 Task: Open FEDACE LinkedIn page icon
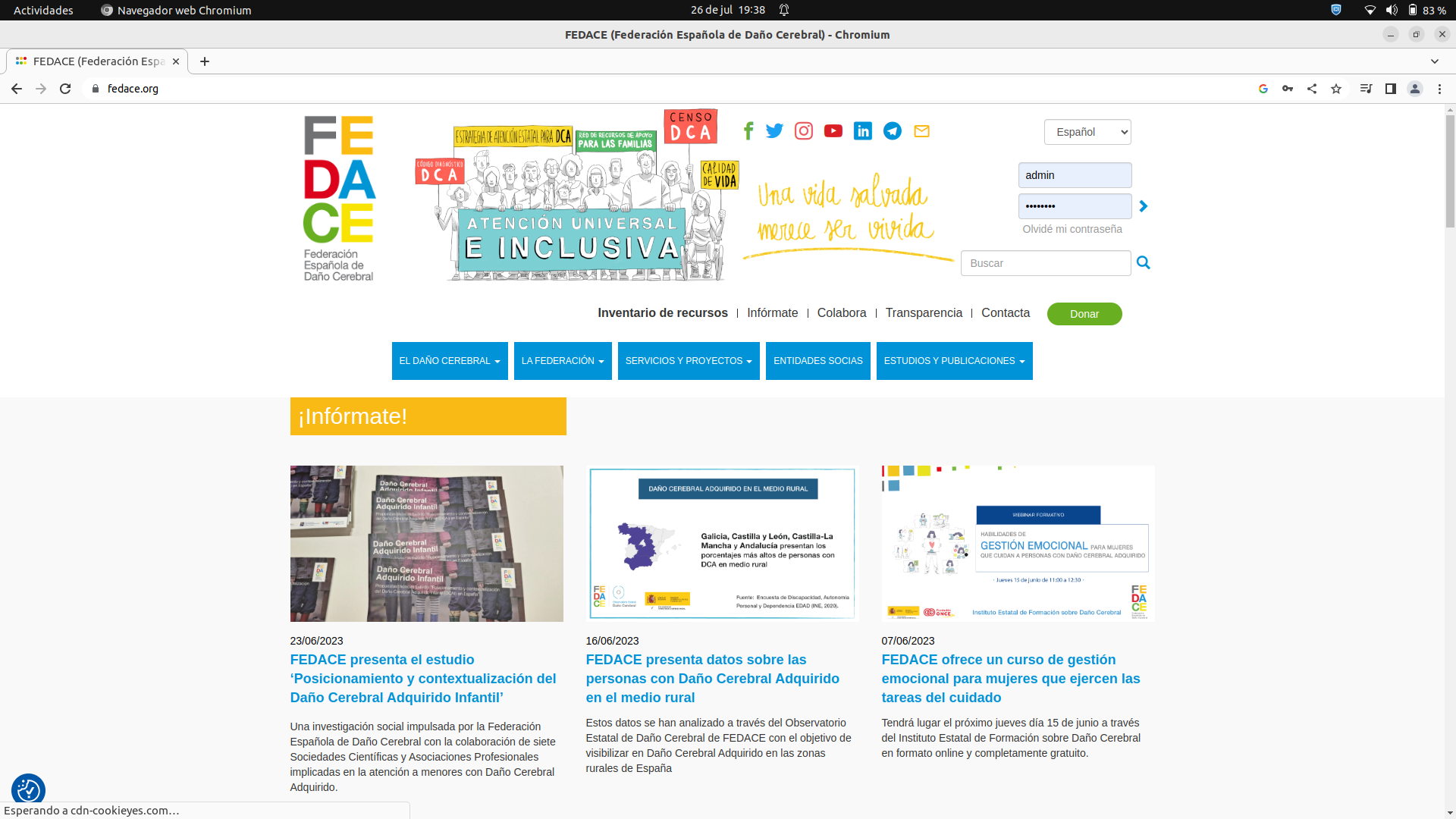[x=863, y=131]
